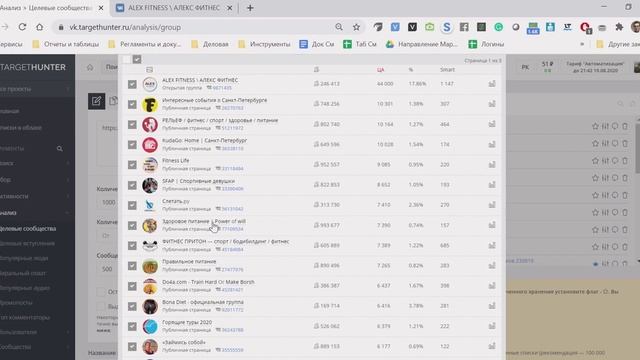Uncheck KudaGo: Home row checkbox

132,144
